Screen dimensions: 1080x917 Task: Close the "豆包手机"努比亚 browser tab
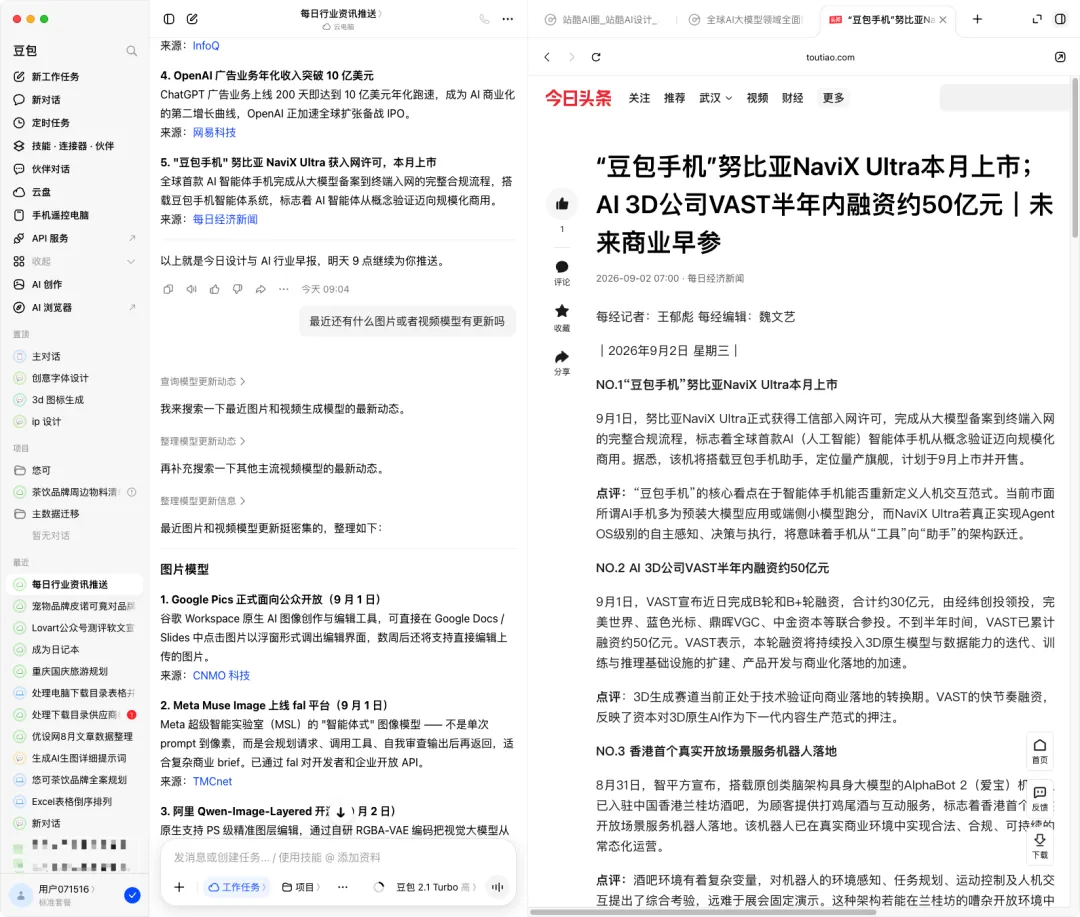point(943,19)
